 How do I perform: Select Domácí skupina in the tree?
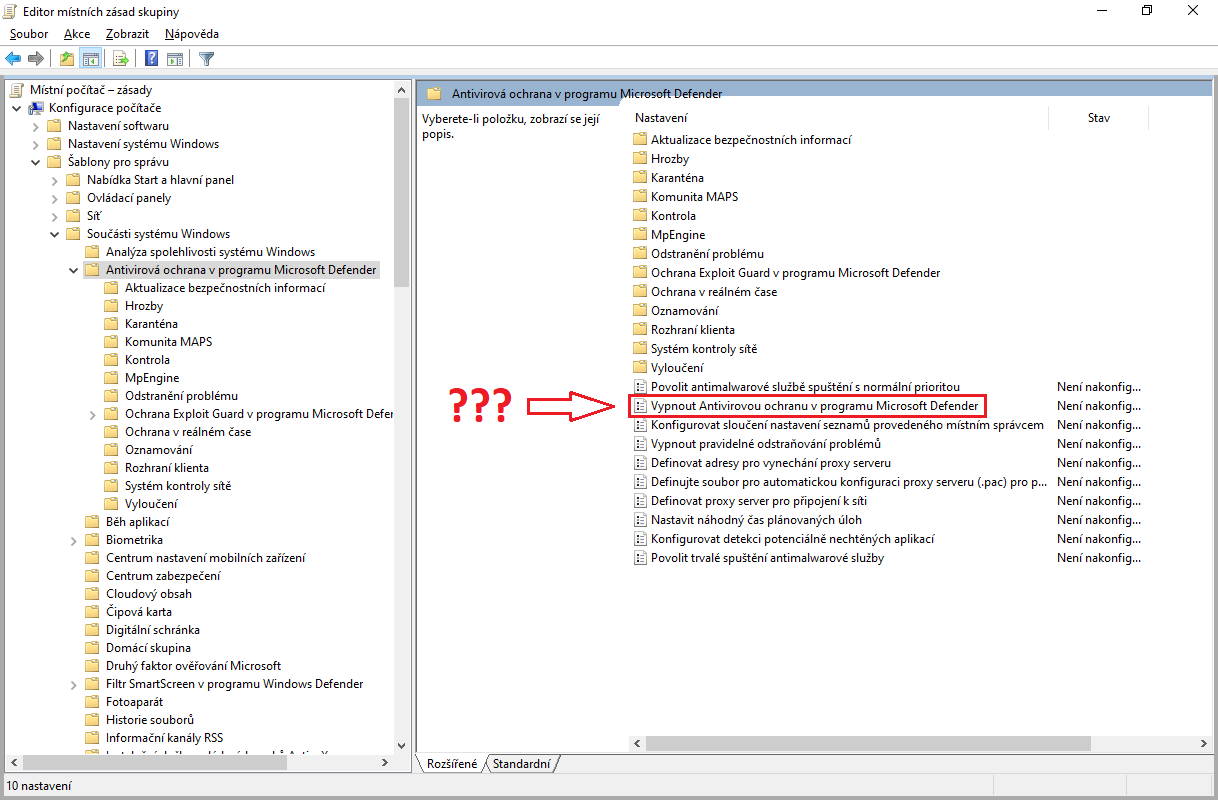click(148, 647)
